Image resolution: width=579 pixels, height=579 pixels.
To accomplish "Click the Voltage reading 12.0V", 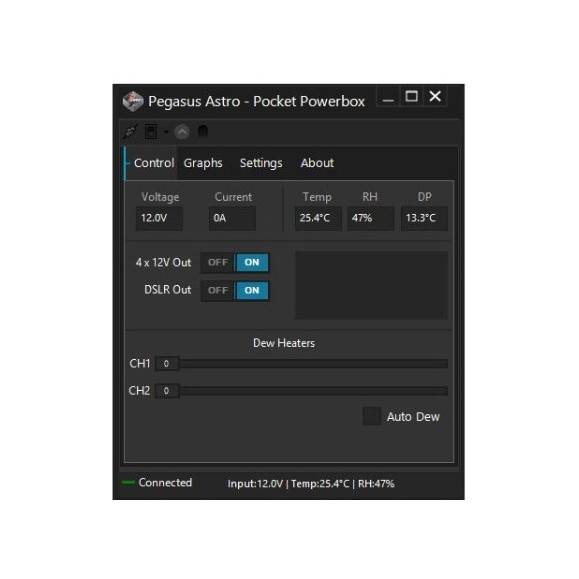I will [x=159, y=218].
